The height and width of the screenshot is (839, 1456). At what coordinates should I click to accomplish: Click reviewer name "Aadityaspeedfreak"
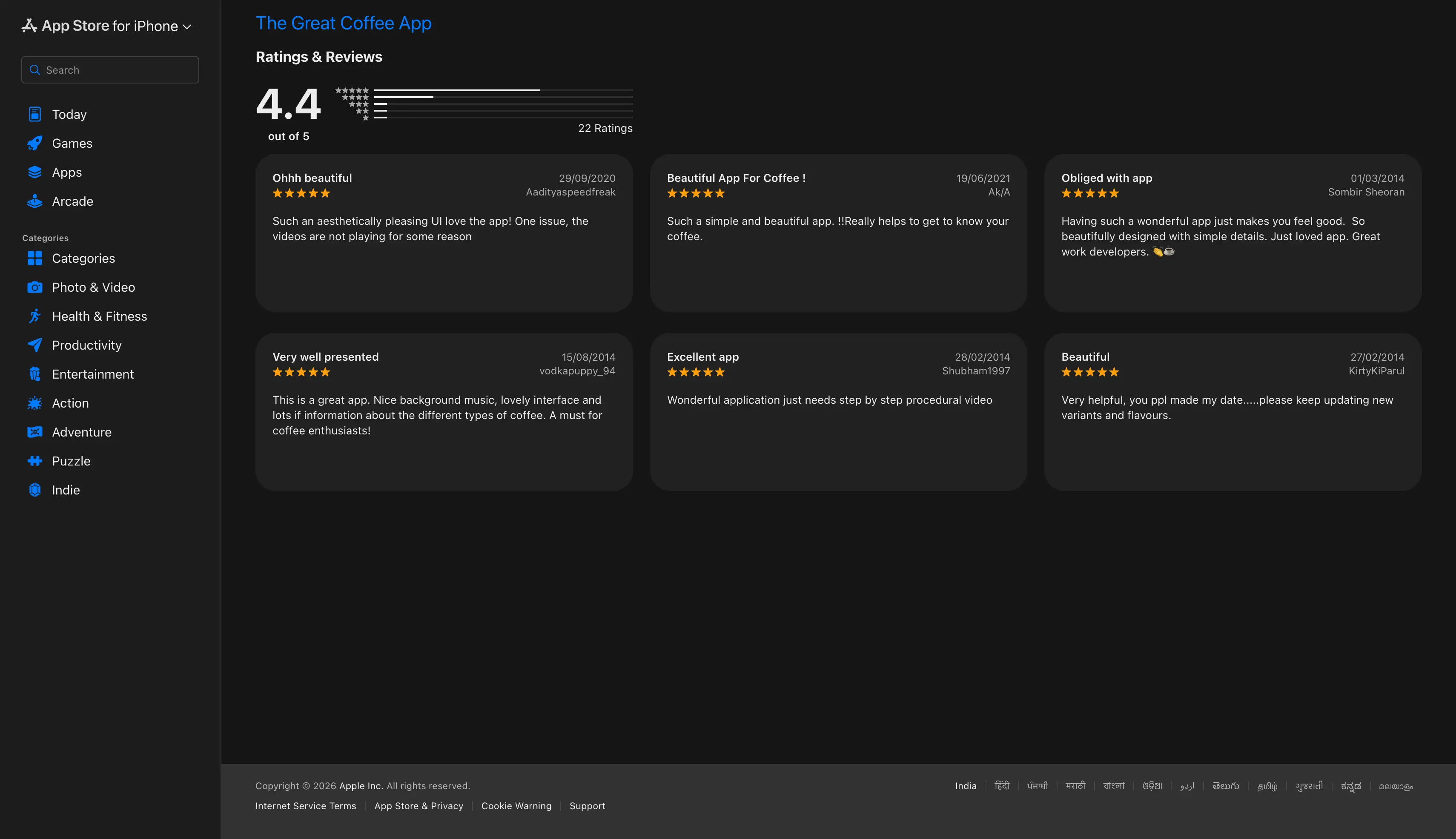tap(571, 192)
